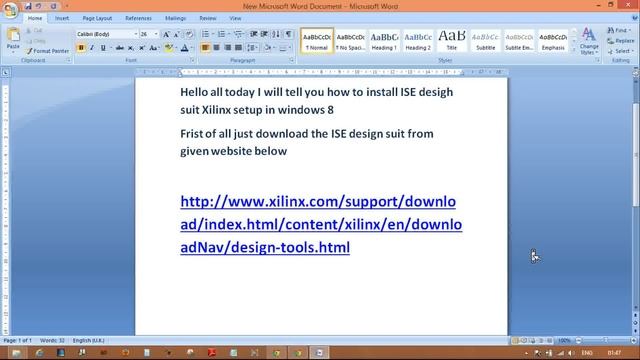The height and width of the screenshot is (360, 640).
Task: Open the underline style dropdown arrow
Action: 111,48
